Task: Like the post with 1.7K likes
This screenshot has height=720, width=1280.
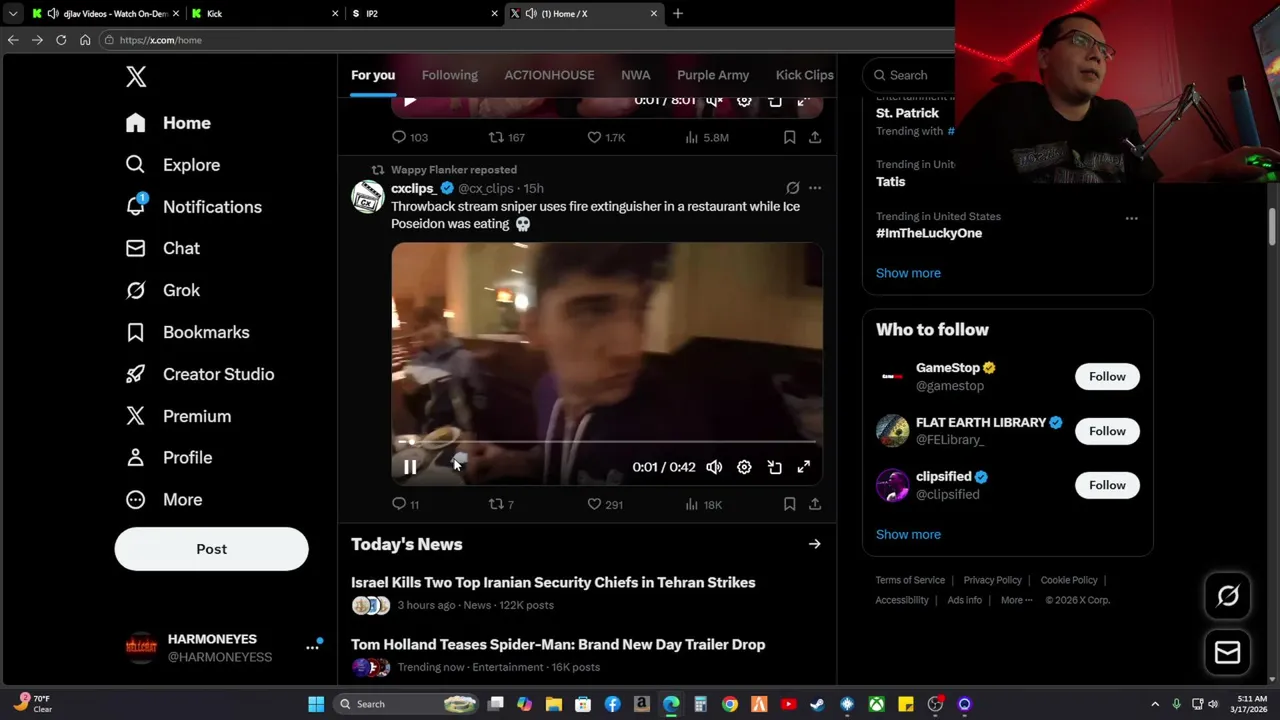Action: (x=606, y=137)
